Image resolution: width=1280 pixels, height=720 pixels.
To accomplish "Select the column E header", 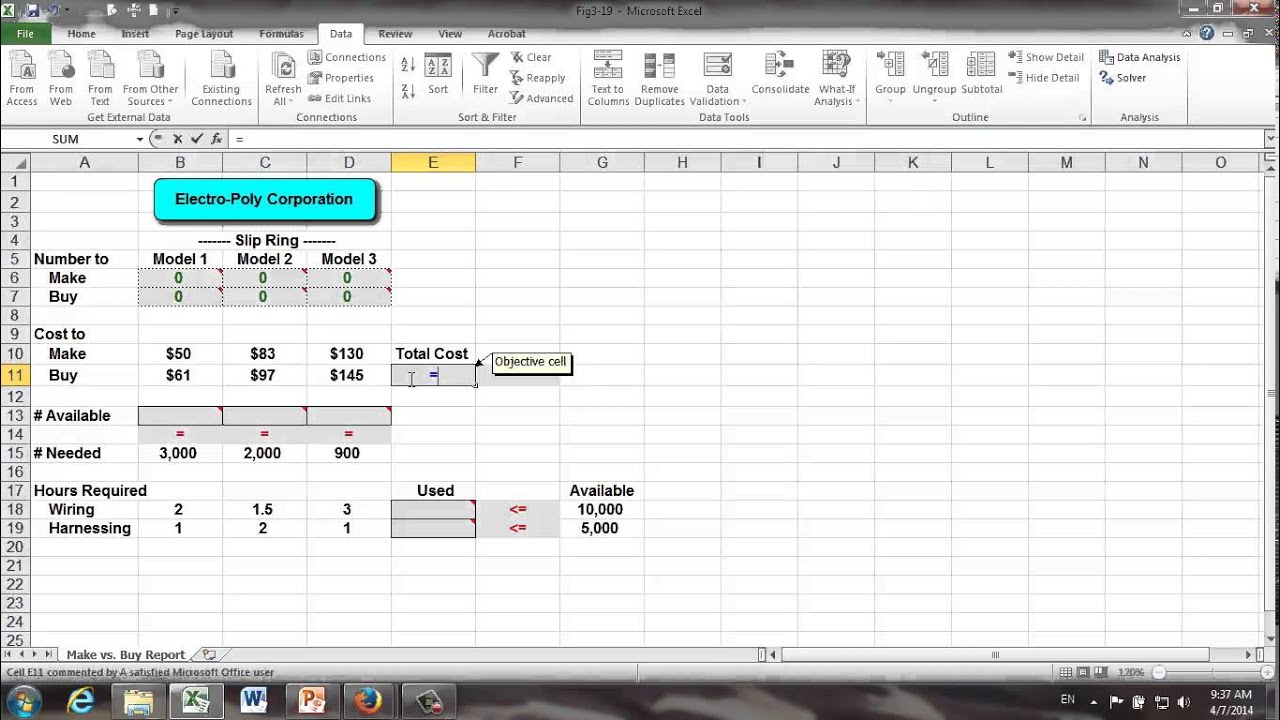I will [x=433, y=162].
